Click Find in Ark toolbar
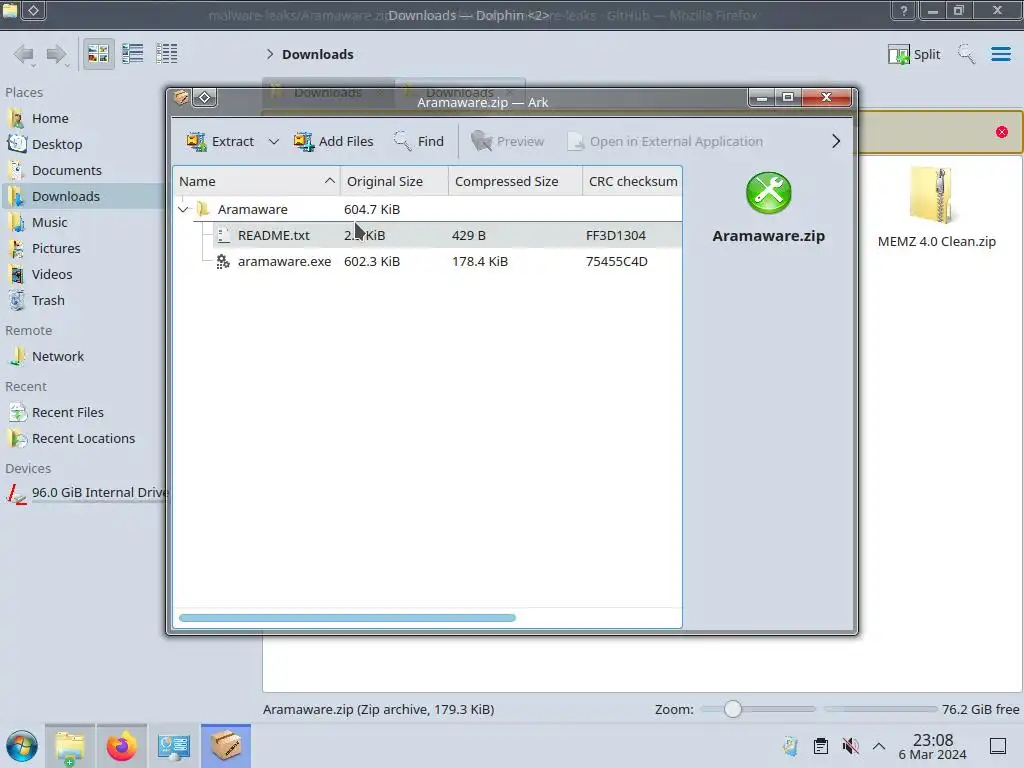This screenshot has height=768, width=1024. pos(419,141)
